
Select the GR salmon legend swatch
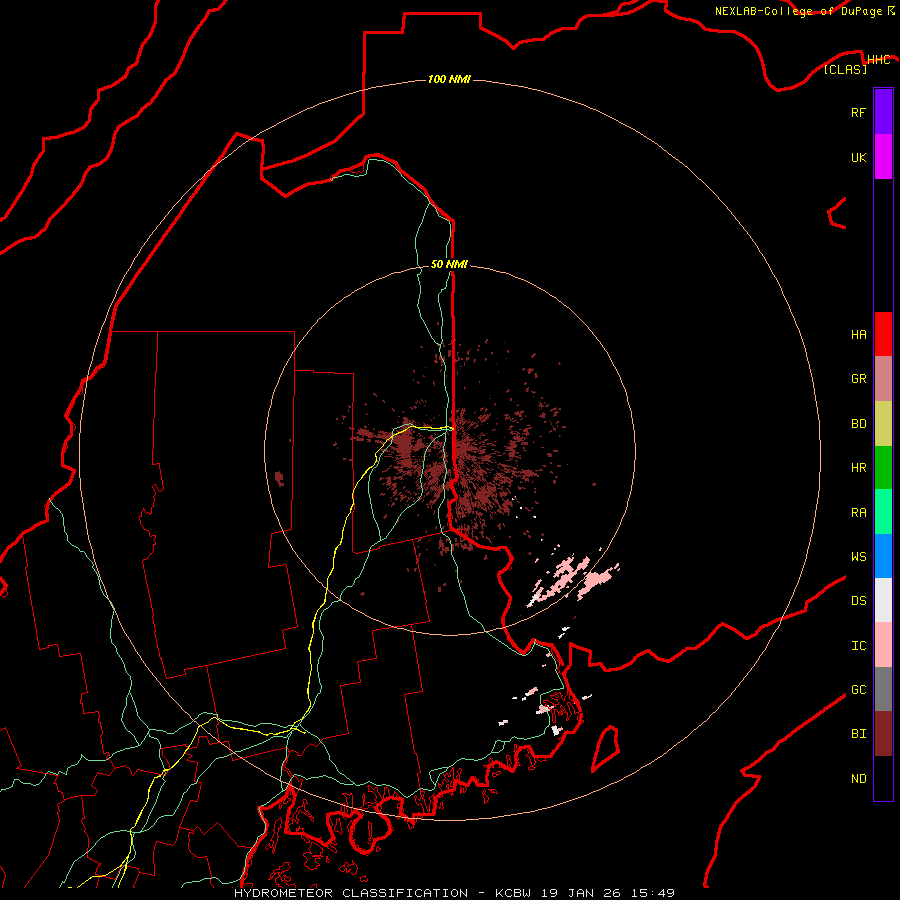883,379
